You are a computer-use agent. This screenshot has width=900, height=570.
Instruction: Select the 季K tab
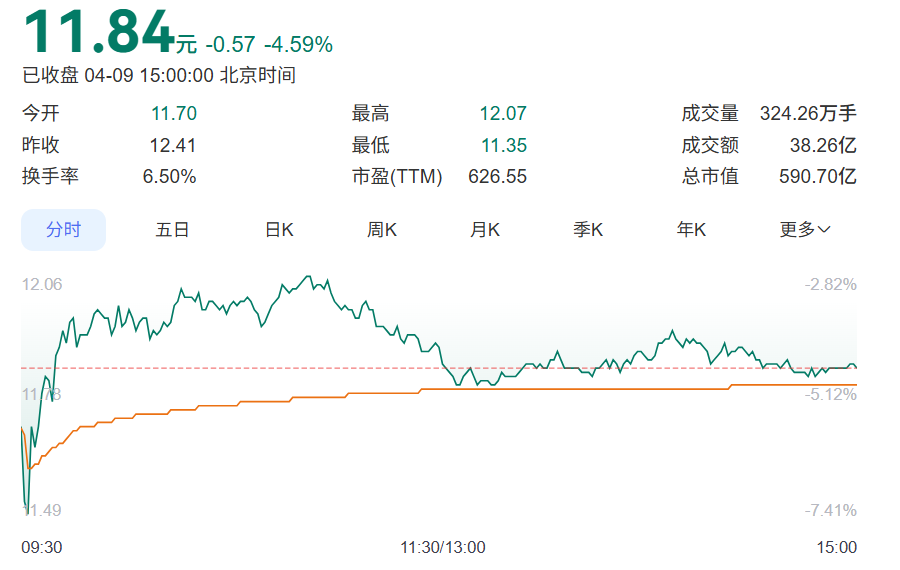(x=588, y=230)
